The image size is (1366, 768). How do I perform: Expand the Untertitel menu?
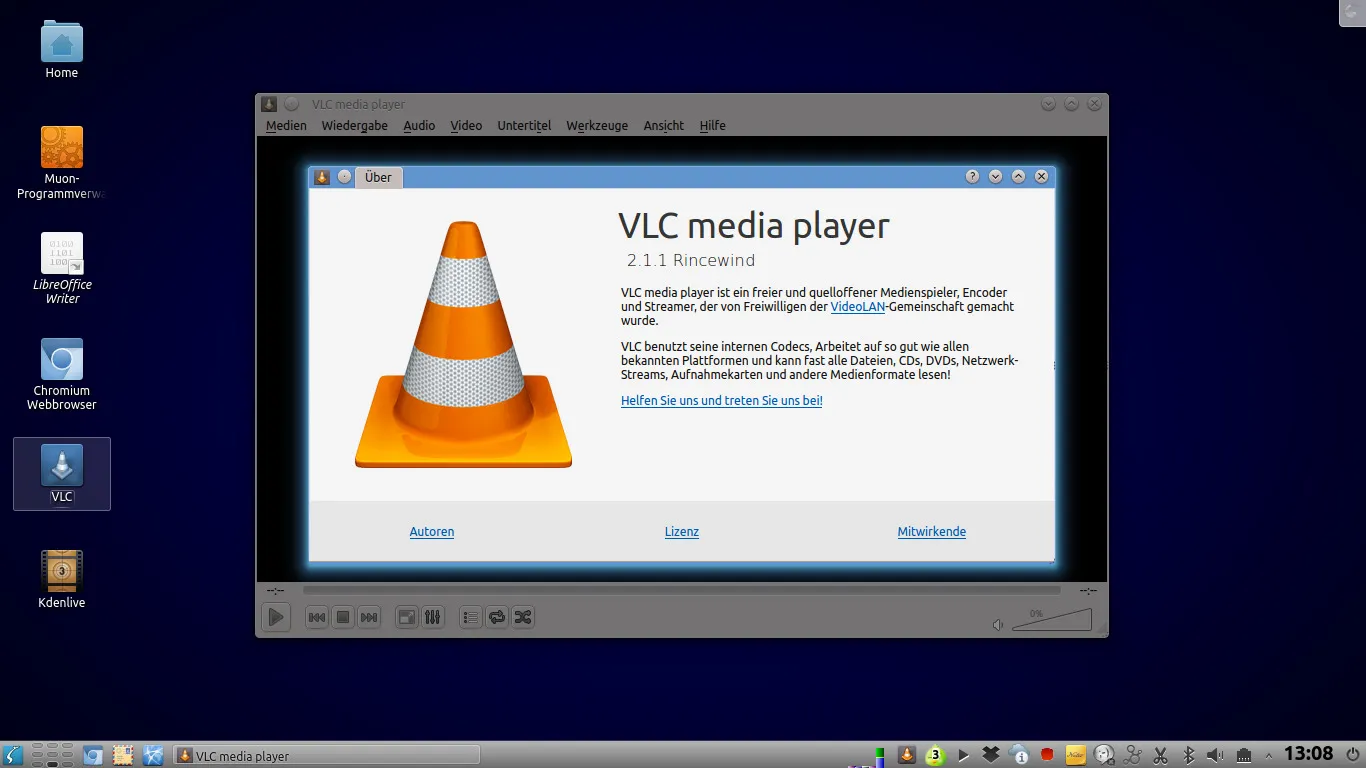pyautogui.click(x=524, y=126)
